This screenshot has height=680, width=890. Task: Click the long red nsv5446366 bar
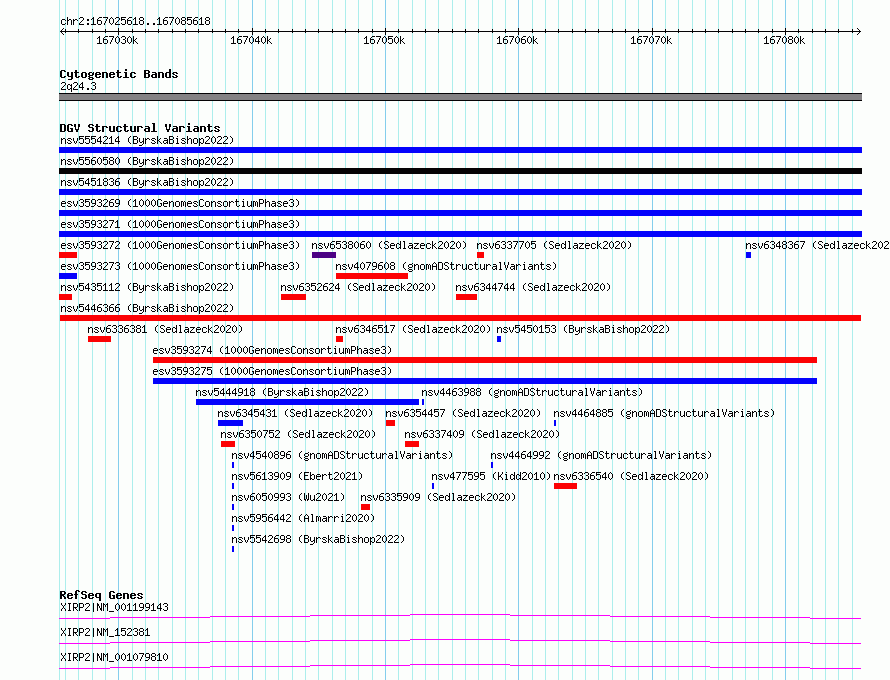tap(460, 318)
